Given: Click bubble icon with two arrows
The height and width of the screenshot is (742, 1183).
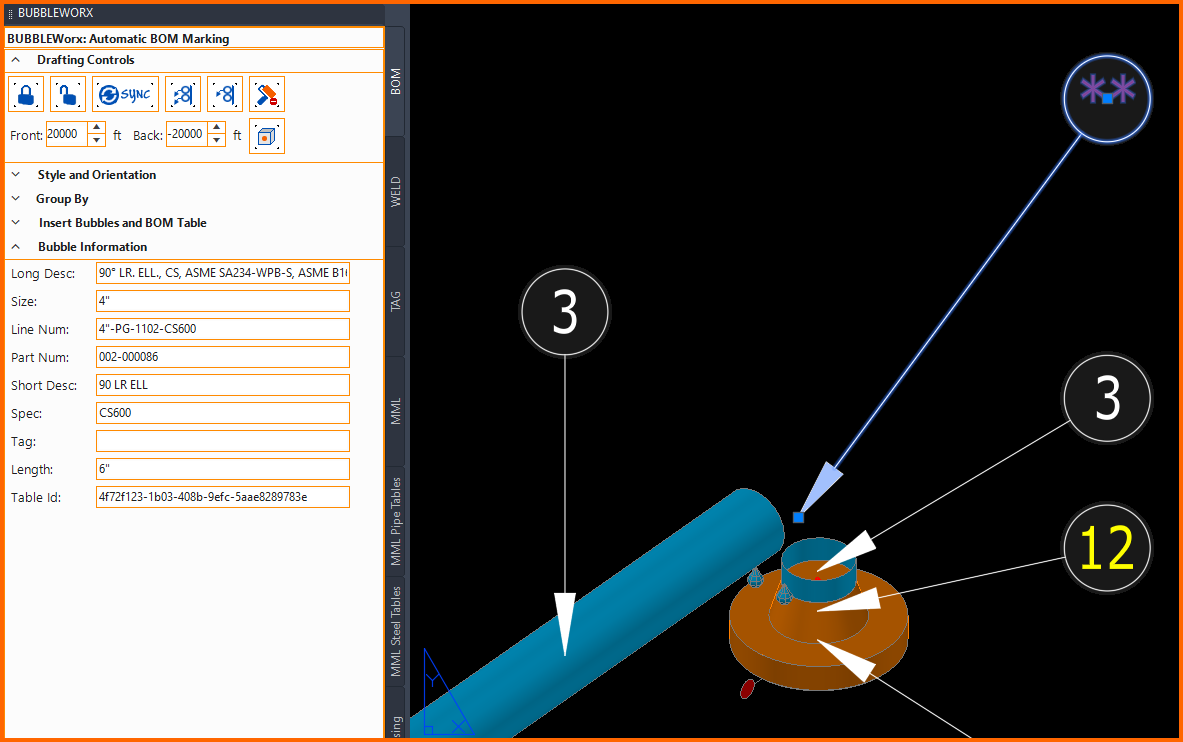Looking at the screenshot, I should pos(183,94).
